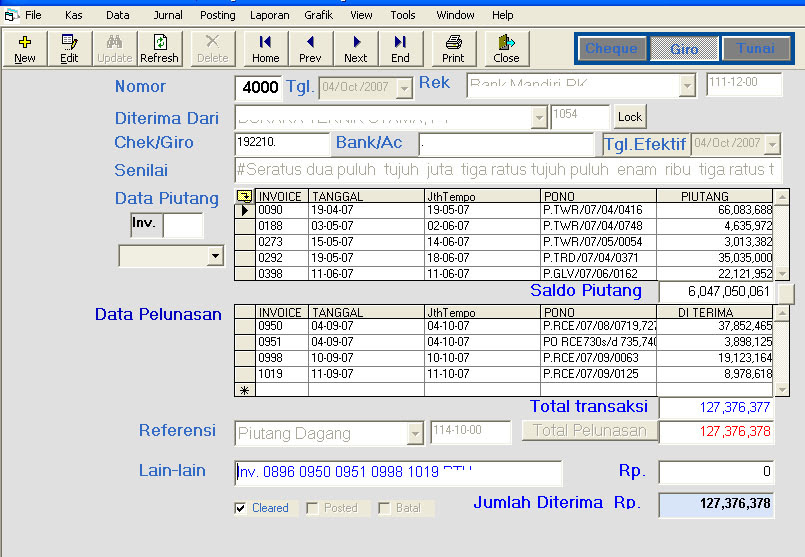Open the Window menu
This screenshot has width=805, height=557.
[455, 15]
